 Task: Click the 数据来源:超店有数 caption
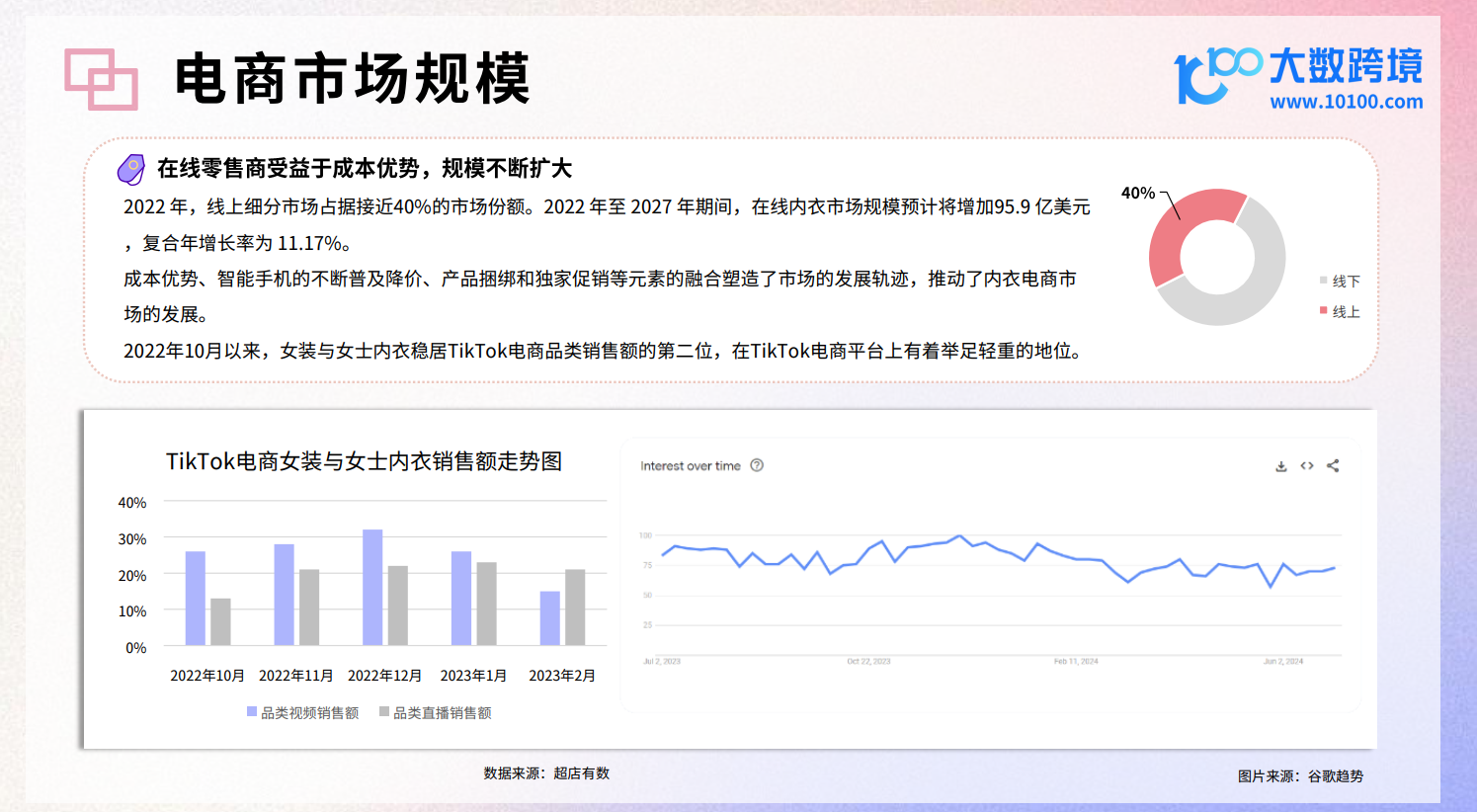(546, 773)
